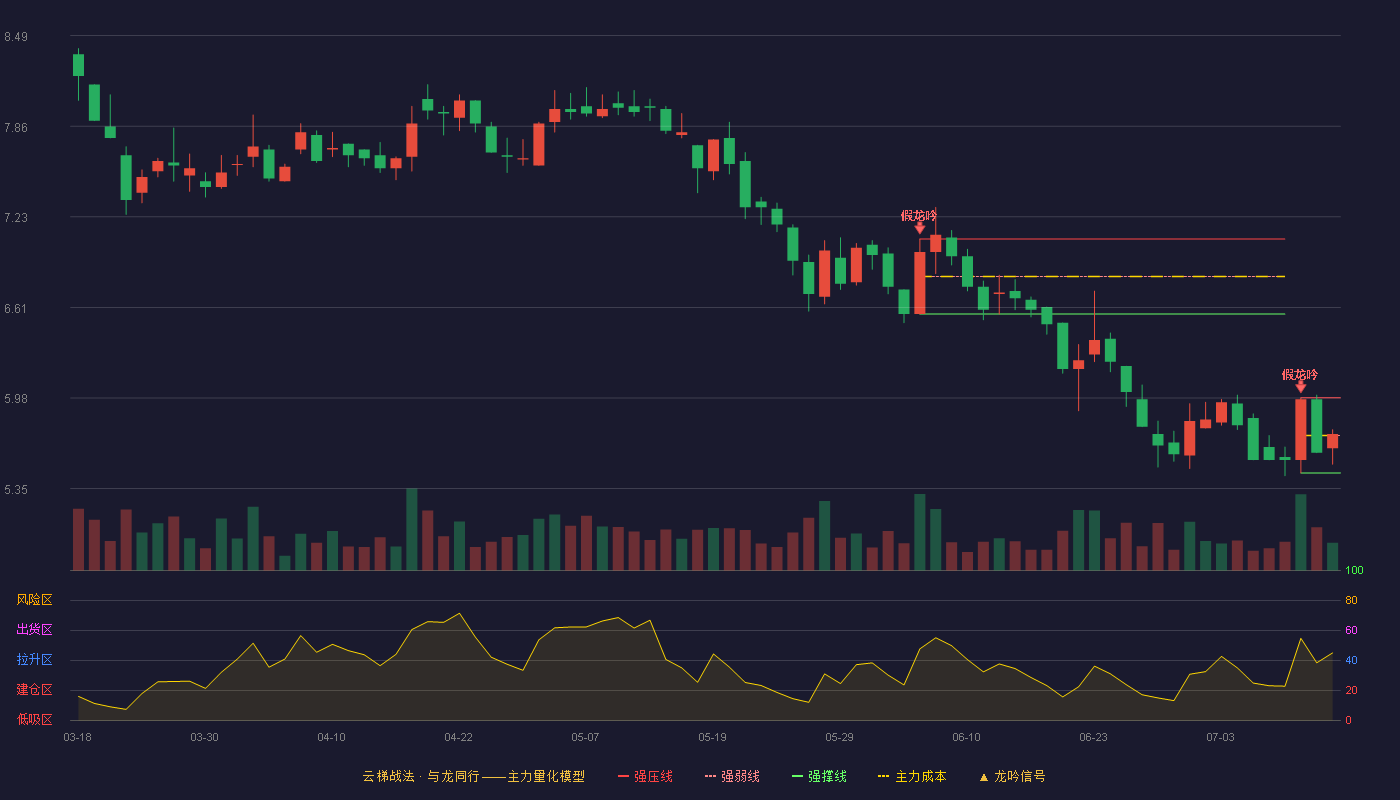Select the 出货区 zone label
Image resolution: width=1400 pixels, height=800 pixels.
point(34,630)
